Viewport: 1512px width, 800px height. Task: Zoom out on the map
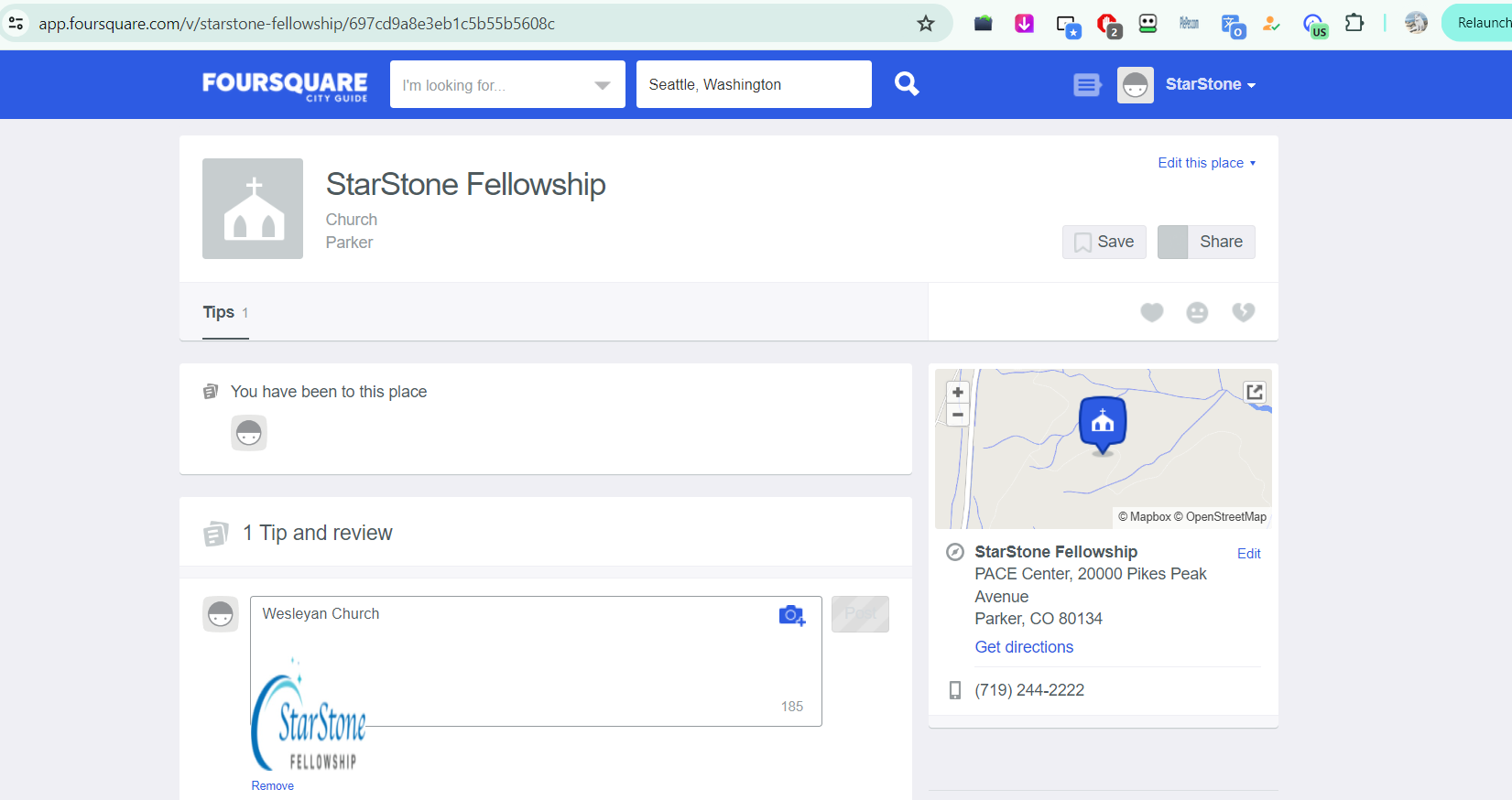958,415
